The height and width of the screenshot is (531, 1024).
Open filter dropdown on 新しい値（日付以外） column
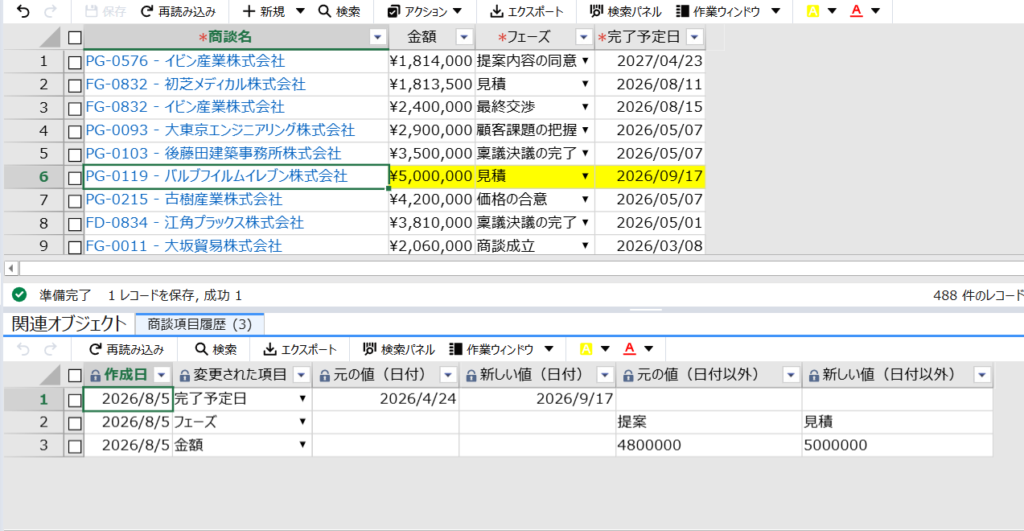[x=982, y=375]
